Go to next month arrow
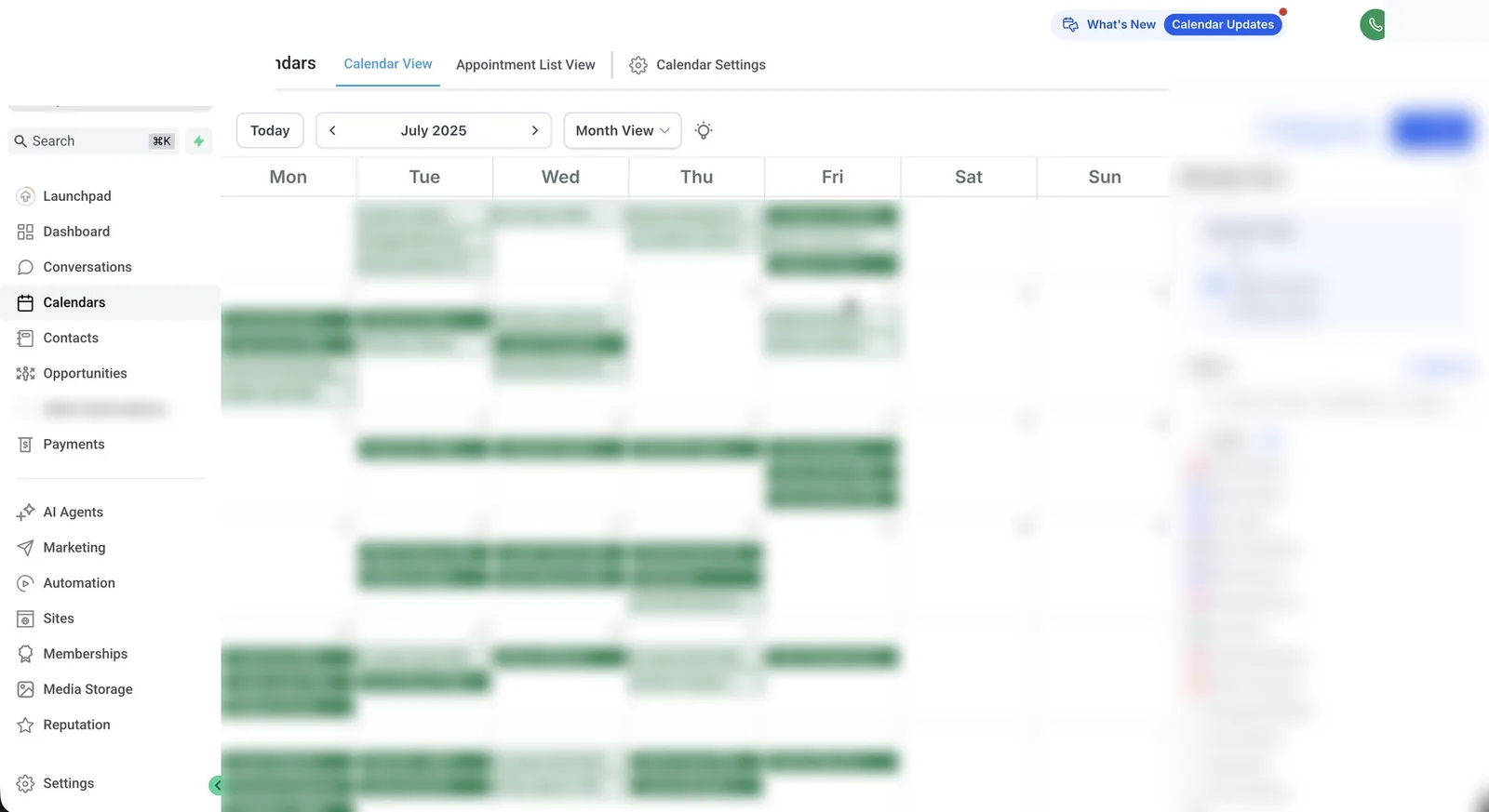 535,130
